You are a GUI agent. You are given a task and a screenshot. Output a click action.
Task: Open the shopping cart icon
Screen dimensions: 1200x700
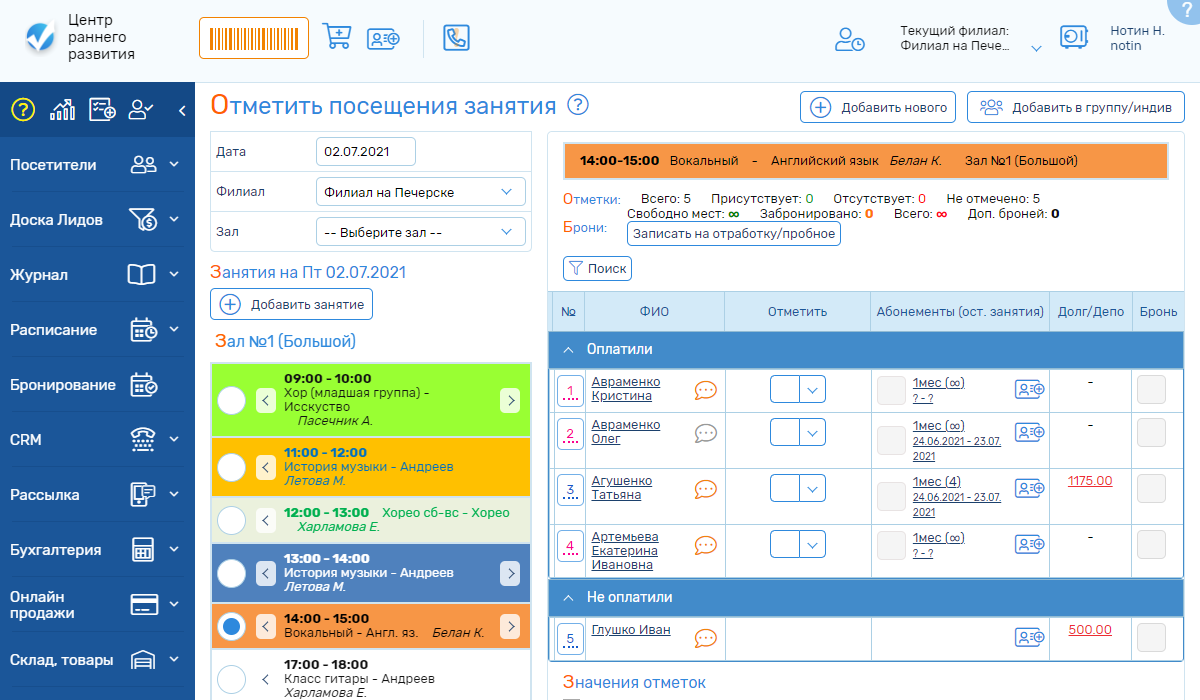point(337,37)
